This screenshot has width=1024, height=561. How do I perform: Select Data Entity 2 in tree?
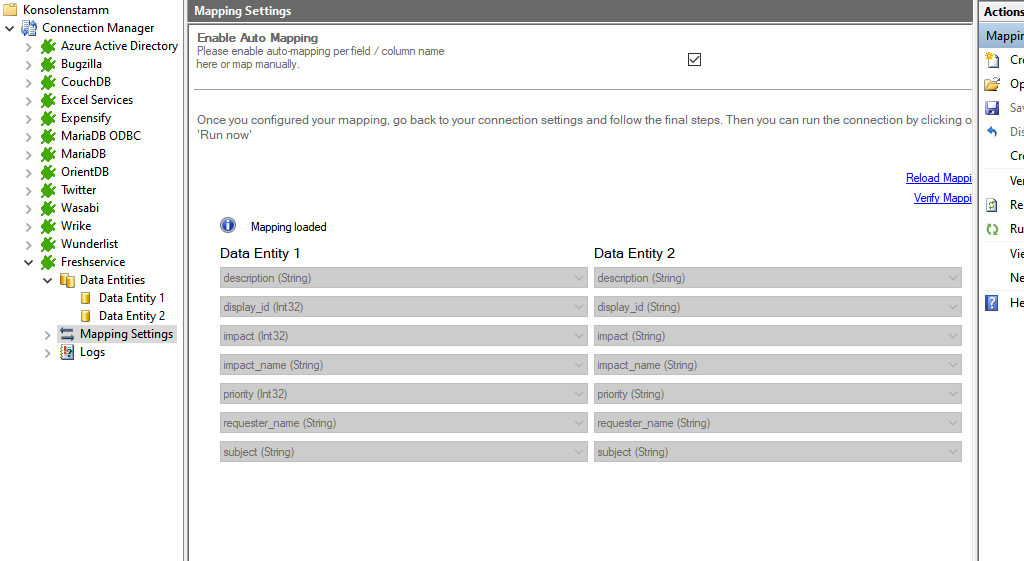tap(131, 316)
